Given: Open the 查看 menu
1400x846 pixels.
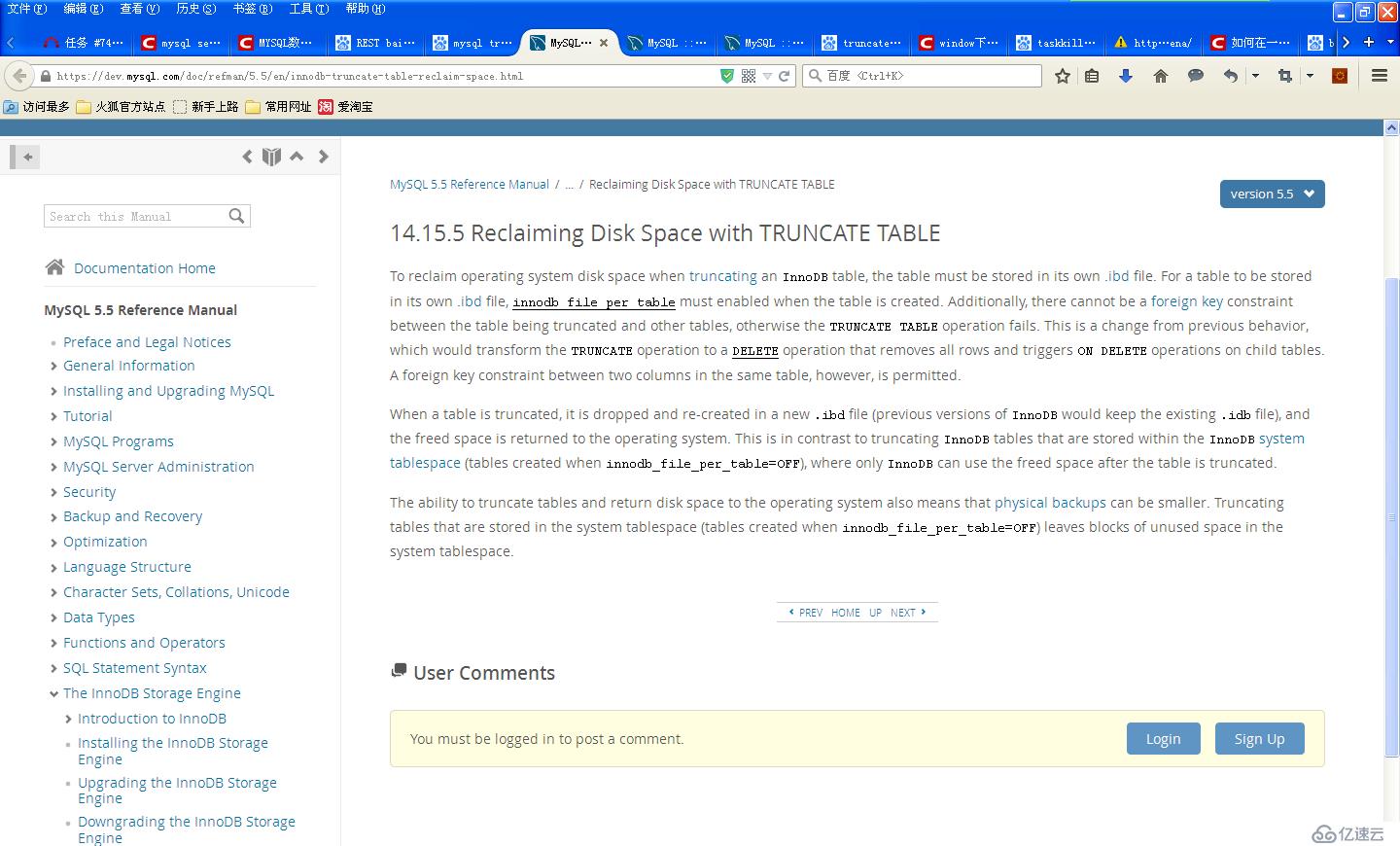Looking at the screenshot, I should tap(139, 9).
